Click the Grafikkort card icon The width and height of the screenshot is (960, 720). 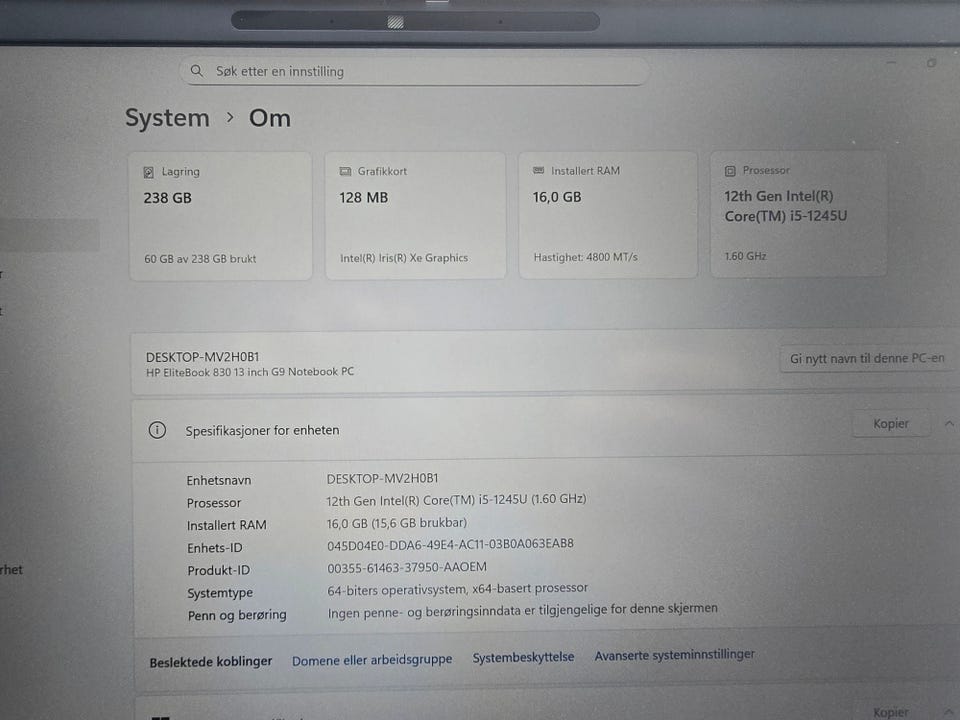(x=345, y=171)
